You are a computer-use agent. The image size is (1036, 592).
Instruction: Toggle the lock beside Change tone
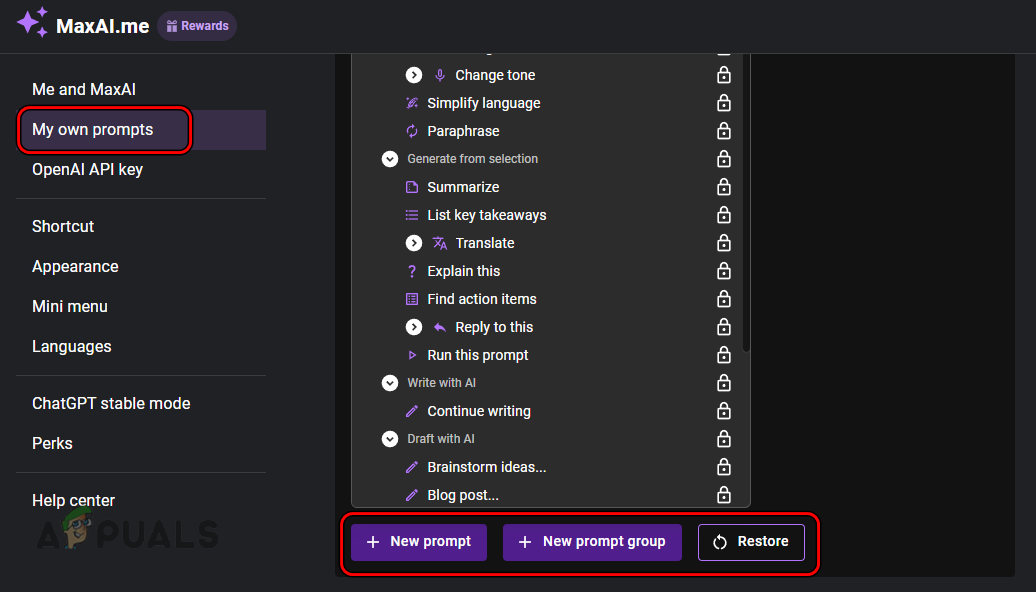point(723,74)
